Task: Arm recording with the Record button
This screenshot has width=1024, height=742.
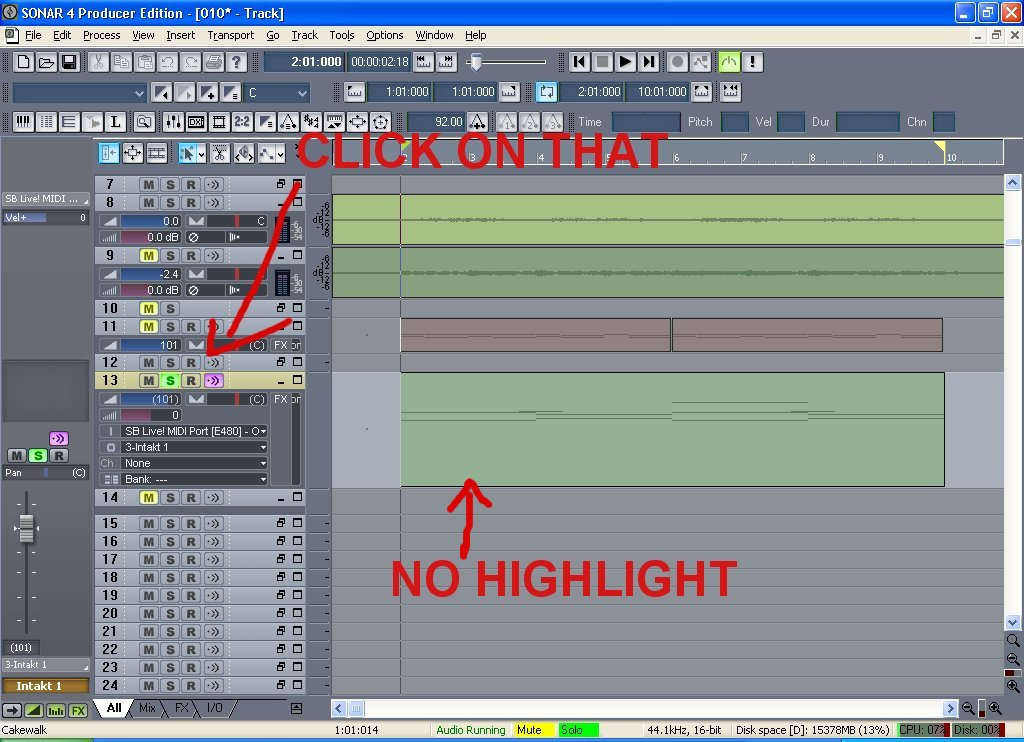Action: click(x=677, y=62)
